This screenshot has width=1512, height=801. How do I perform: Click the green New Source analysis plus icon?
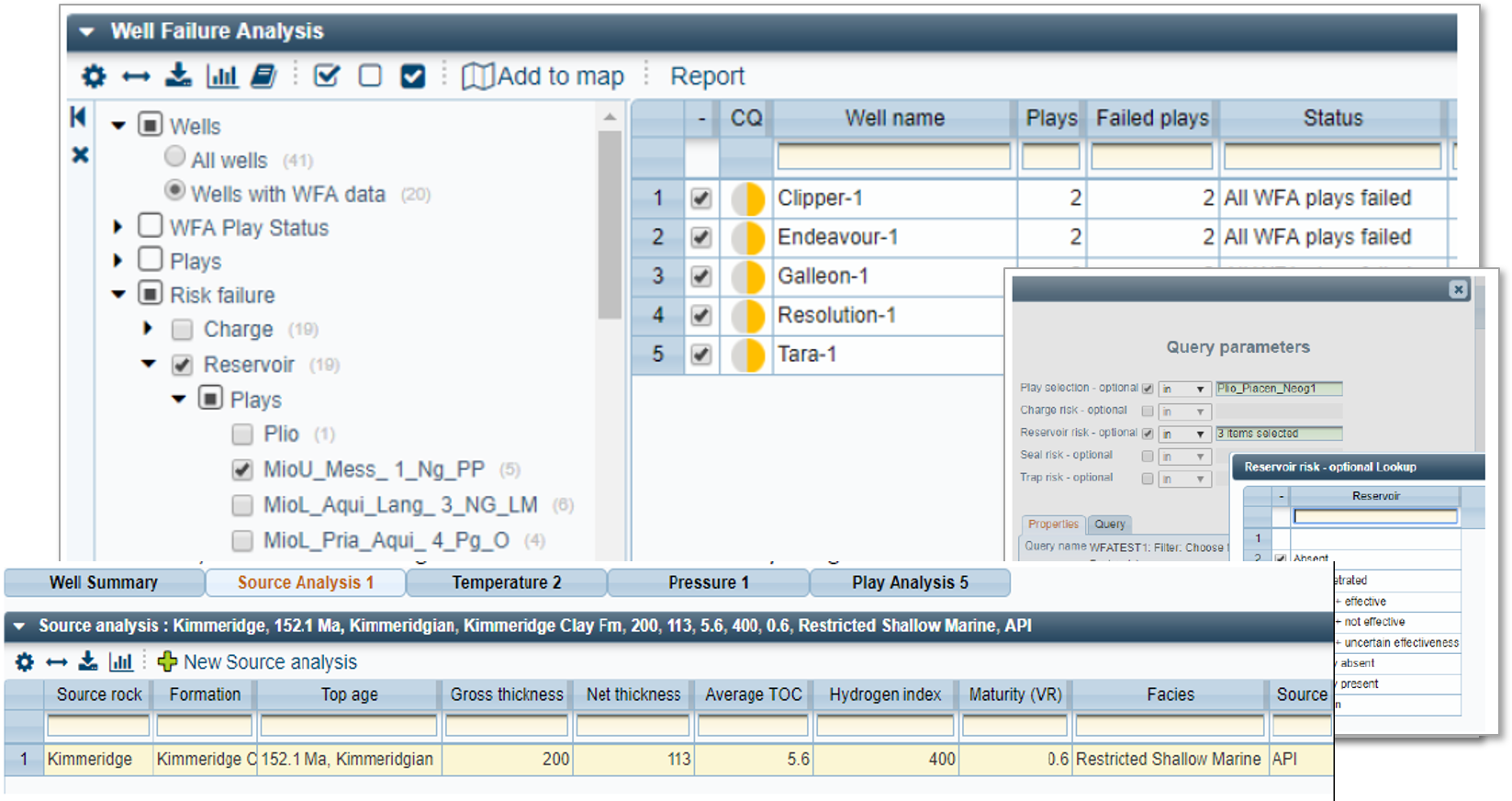pos(167,661)
